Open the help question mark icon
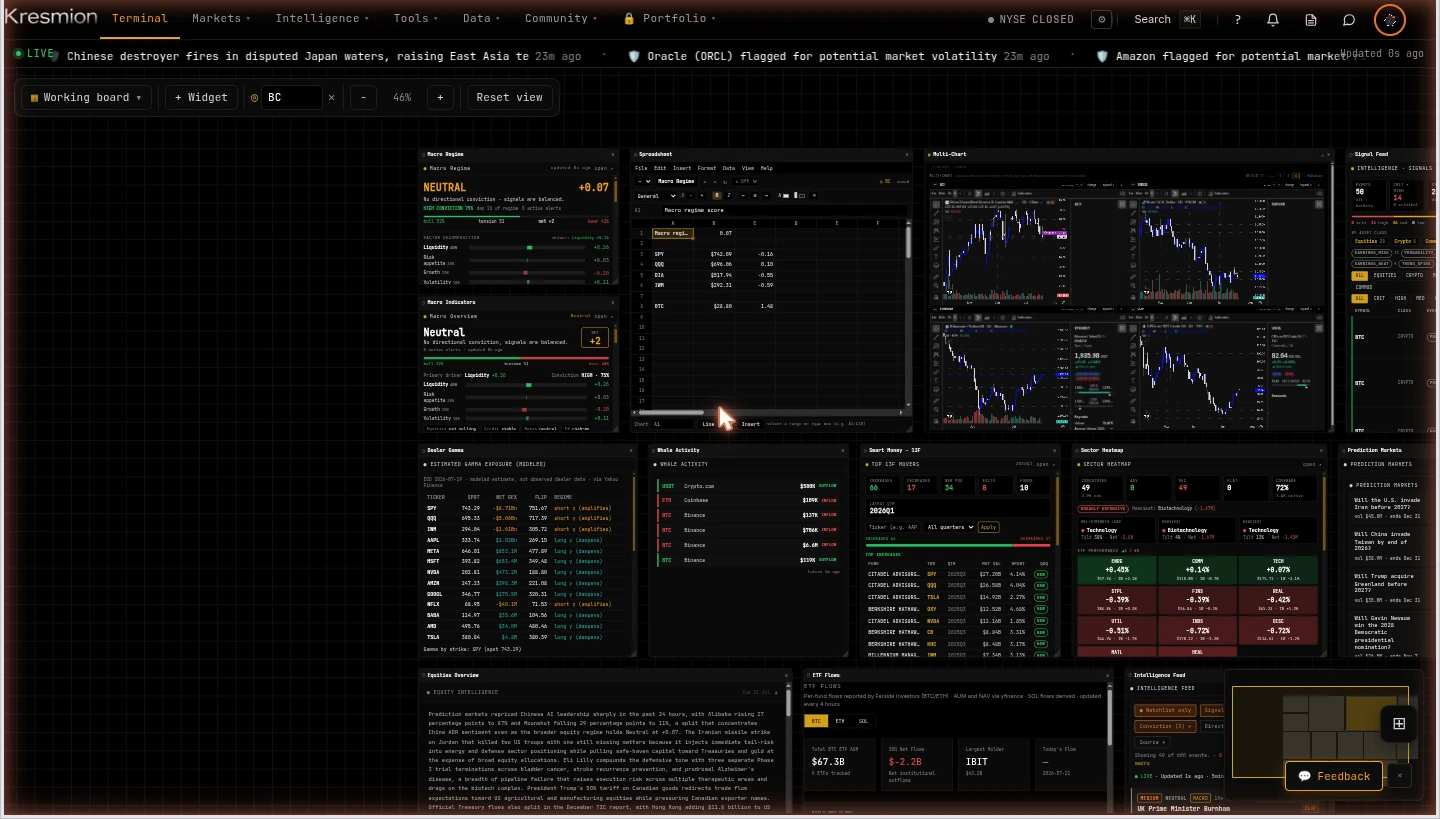The height and width of the screenshot is (819, 1440). click(1238, 19)
